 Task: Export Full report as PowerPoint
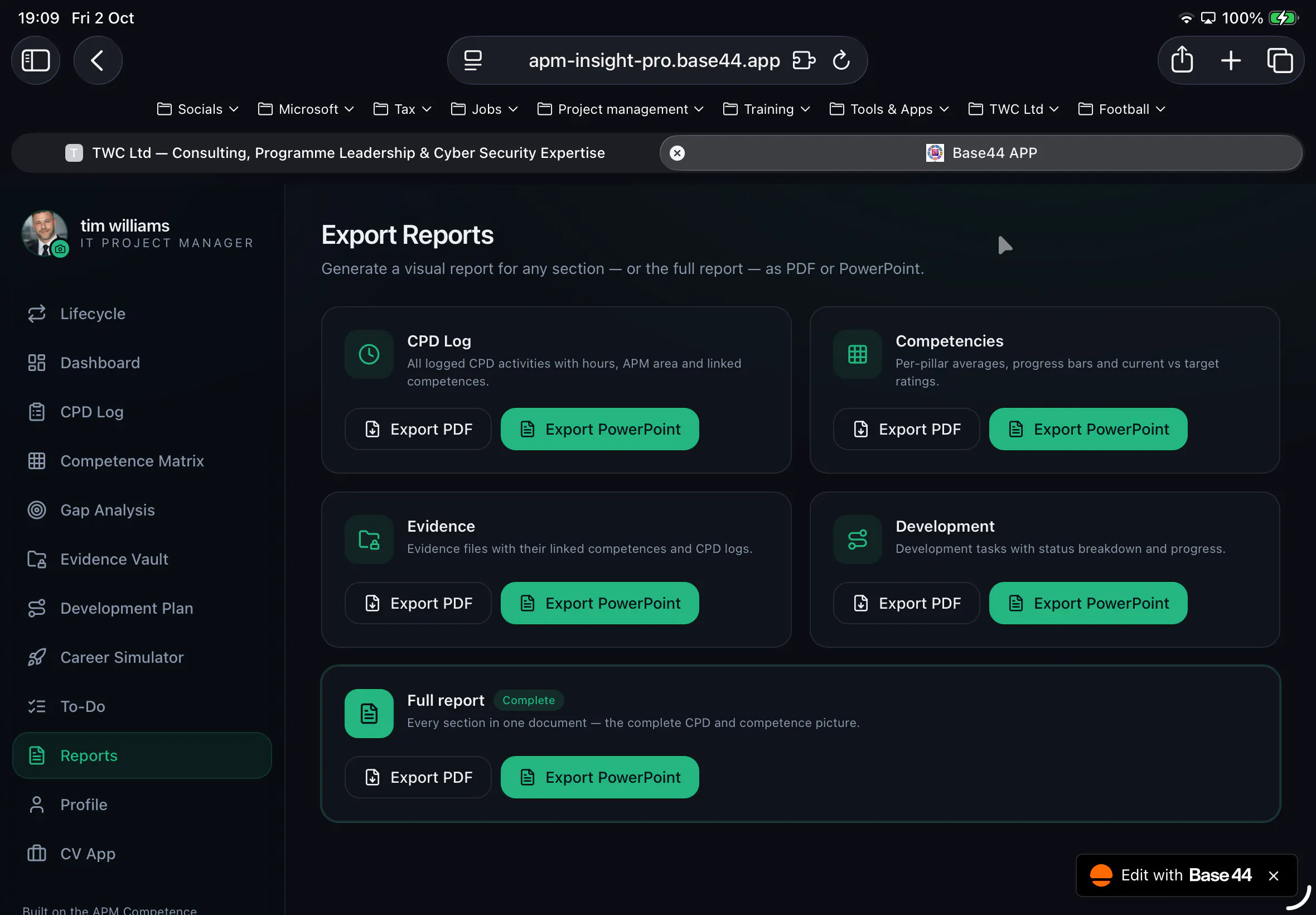(599, 777)
